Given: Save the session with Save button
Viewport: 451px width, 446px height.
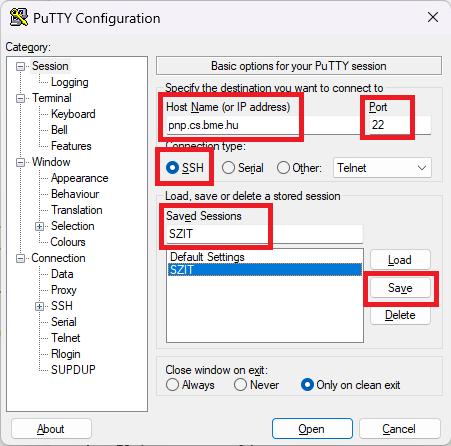Looking at the screenshot, I should 400,288.
